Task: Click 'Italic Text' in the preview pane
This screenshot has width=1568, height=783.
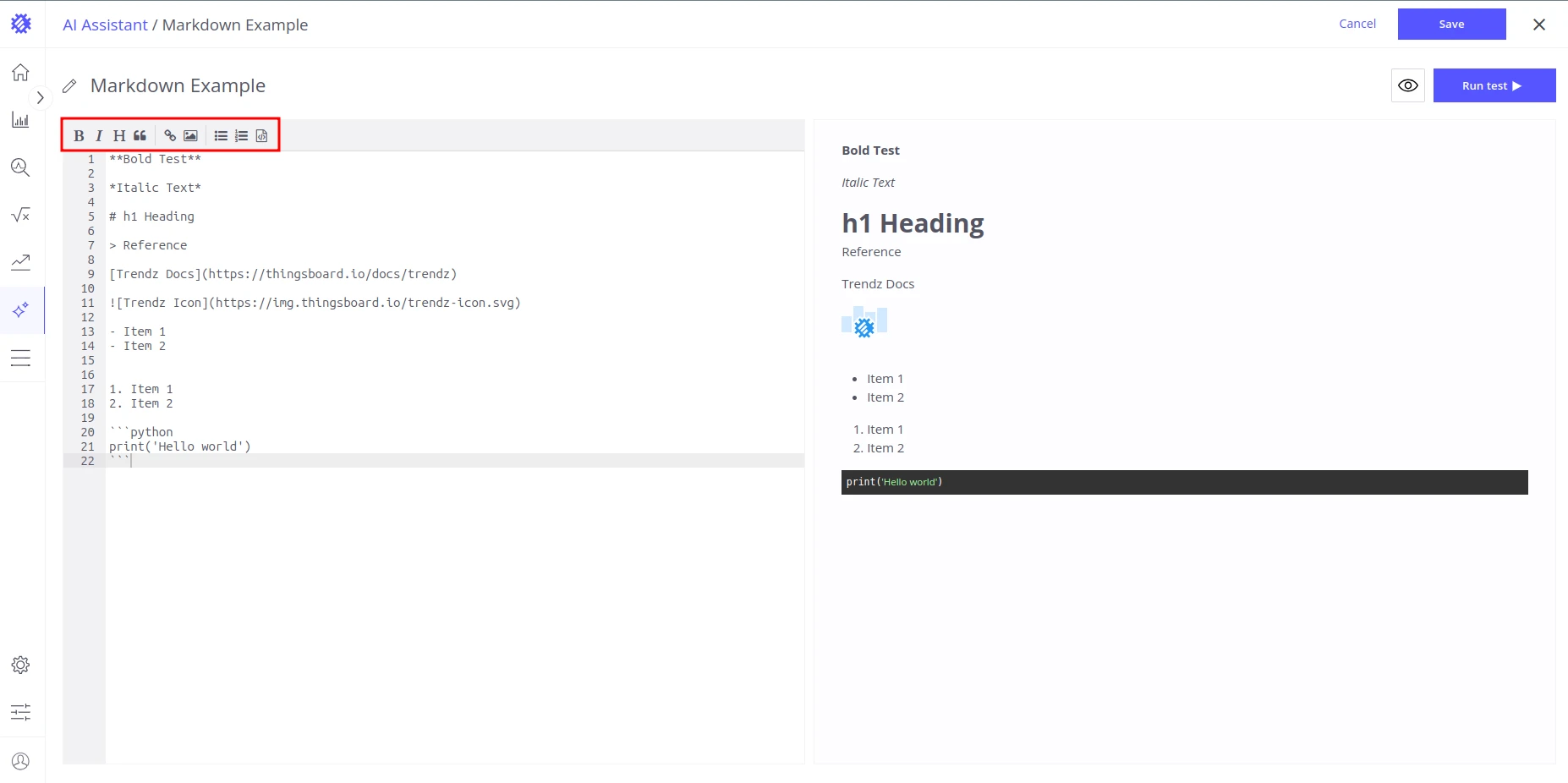Action: click(x=868, y=183)
